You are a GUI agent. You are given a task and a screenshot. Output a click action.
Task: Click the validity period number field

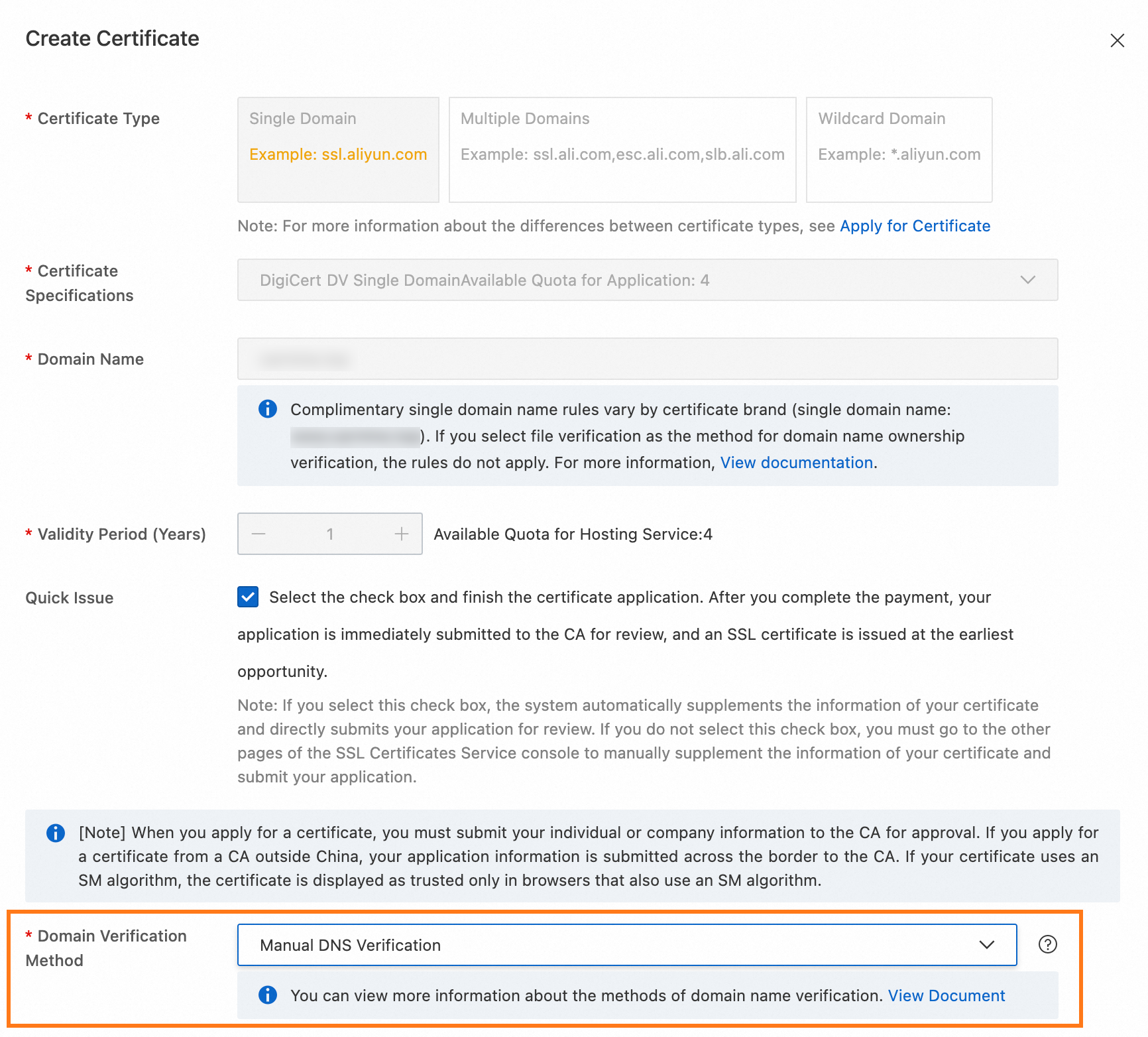tap(330, 534)
